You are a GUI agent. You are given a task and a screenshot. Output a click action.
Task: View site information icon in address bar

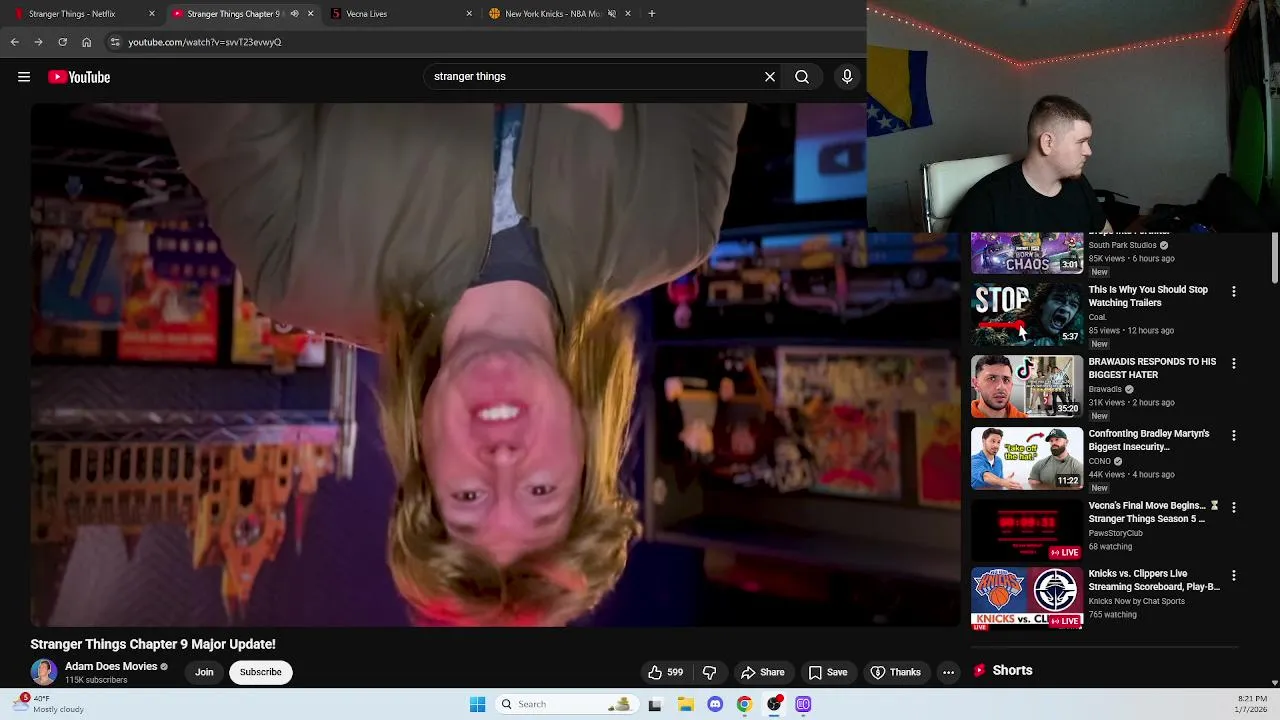115,42
